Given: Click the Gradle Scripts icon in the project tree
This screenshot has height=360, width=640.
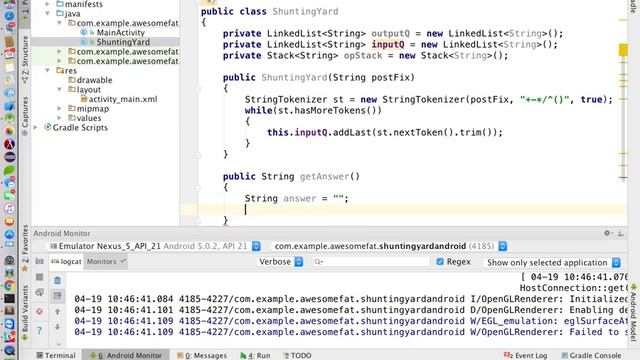Looking at the screenshot, I should point(48,127).
